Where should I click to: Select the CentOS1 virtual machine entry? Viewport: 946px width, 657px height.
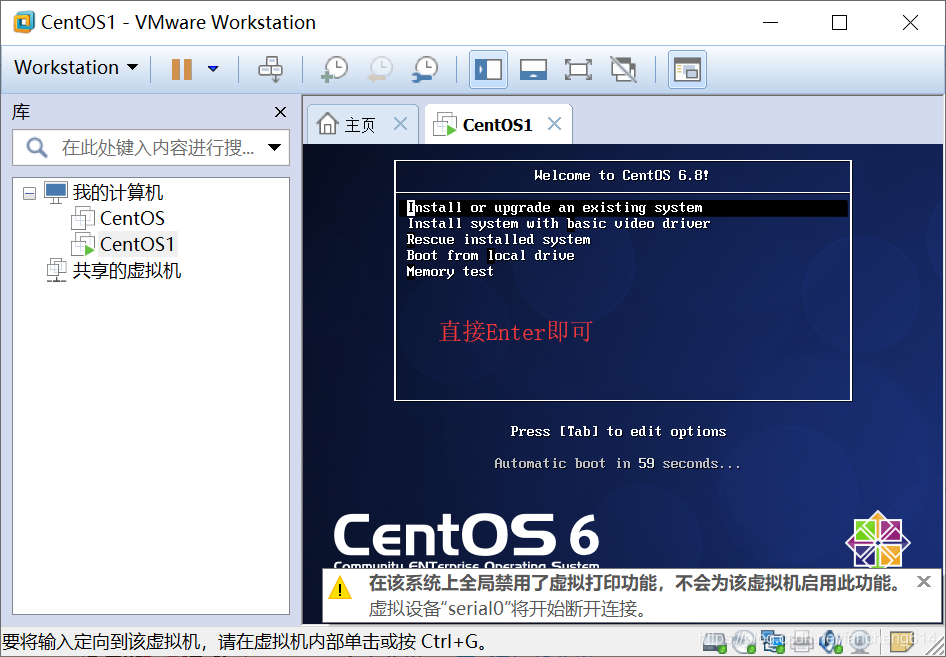(x=138, y=244)
